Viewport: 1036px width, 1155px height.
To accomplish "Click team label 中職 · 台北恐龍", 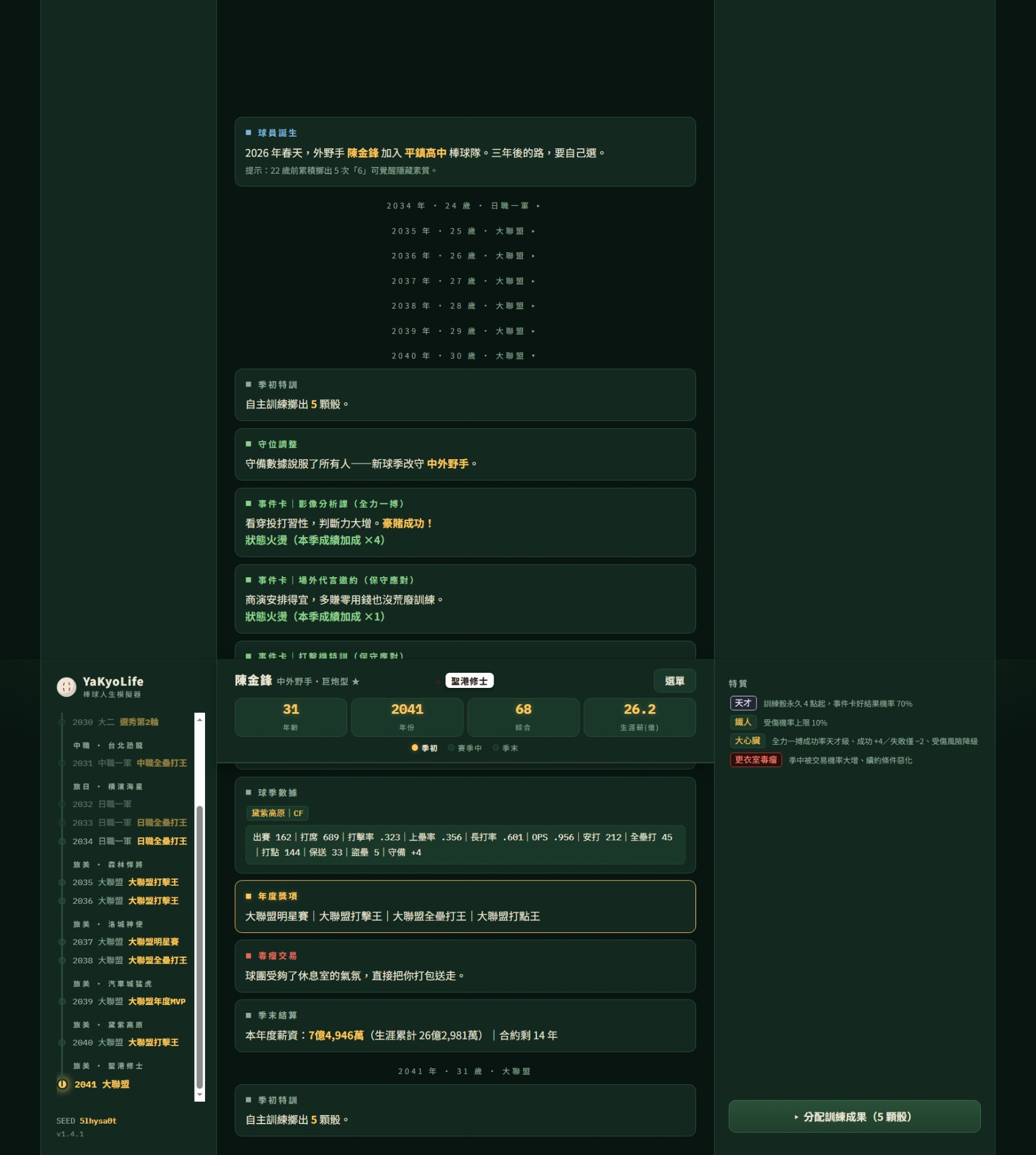I will 108,745.
